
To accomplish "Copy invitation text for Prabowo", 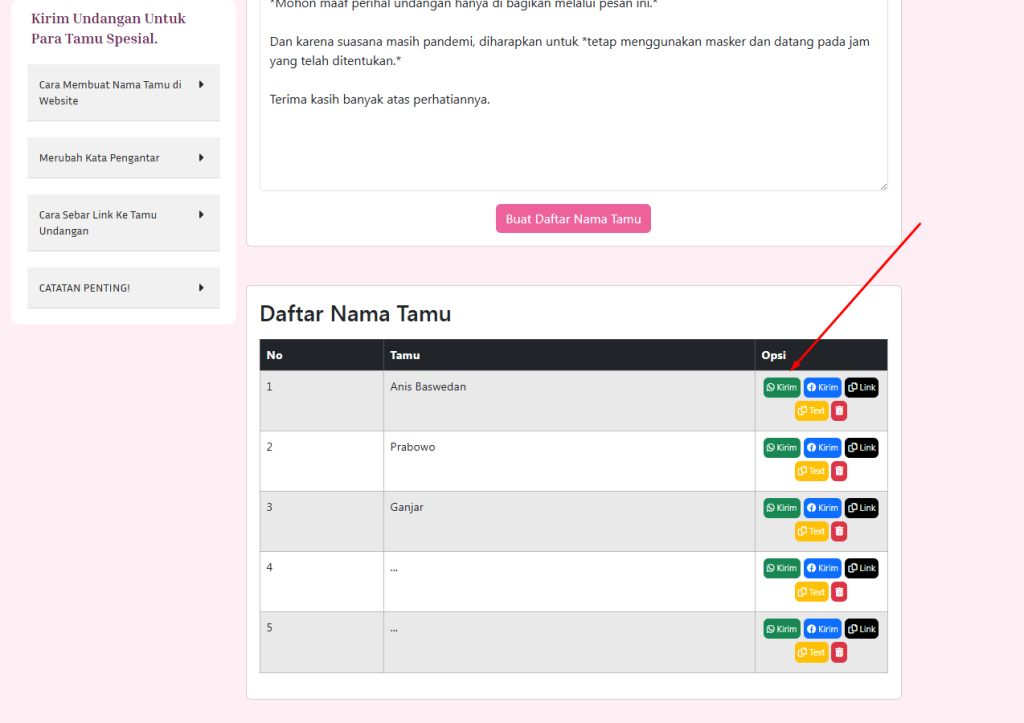I will coord(811,471).
